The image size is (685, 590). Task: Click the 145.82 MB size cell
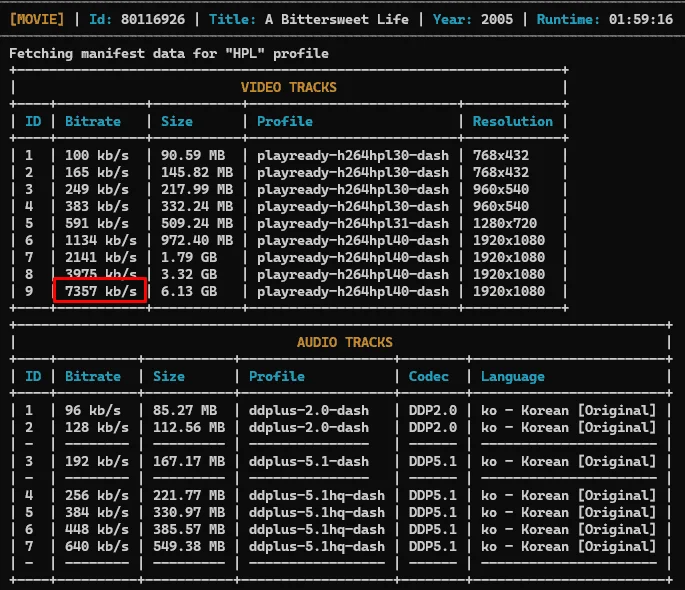[197, 173]
